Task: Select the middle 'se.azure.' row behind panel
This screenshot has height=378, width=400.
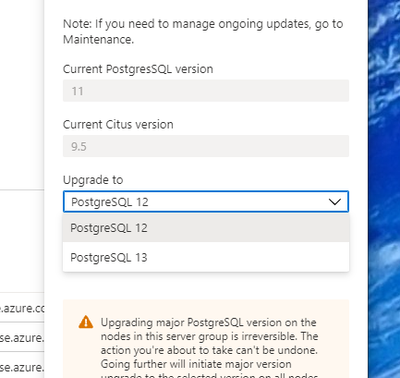Action: 22,337
